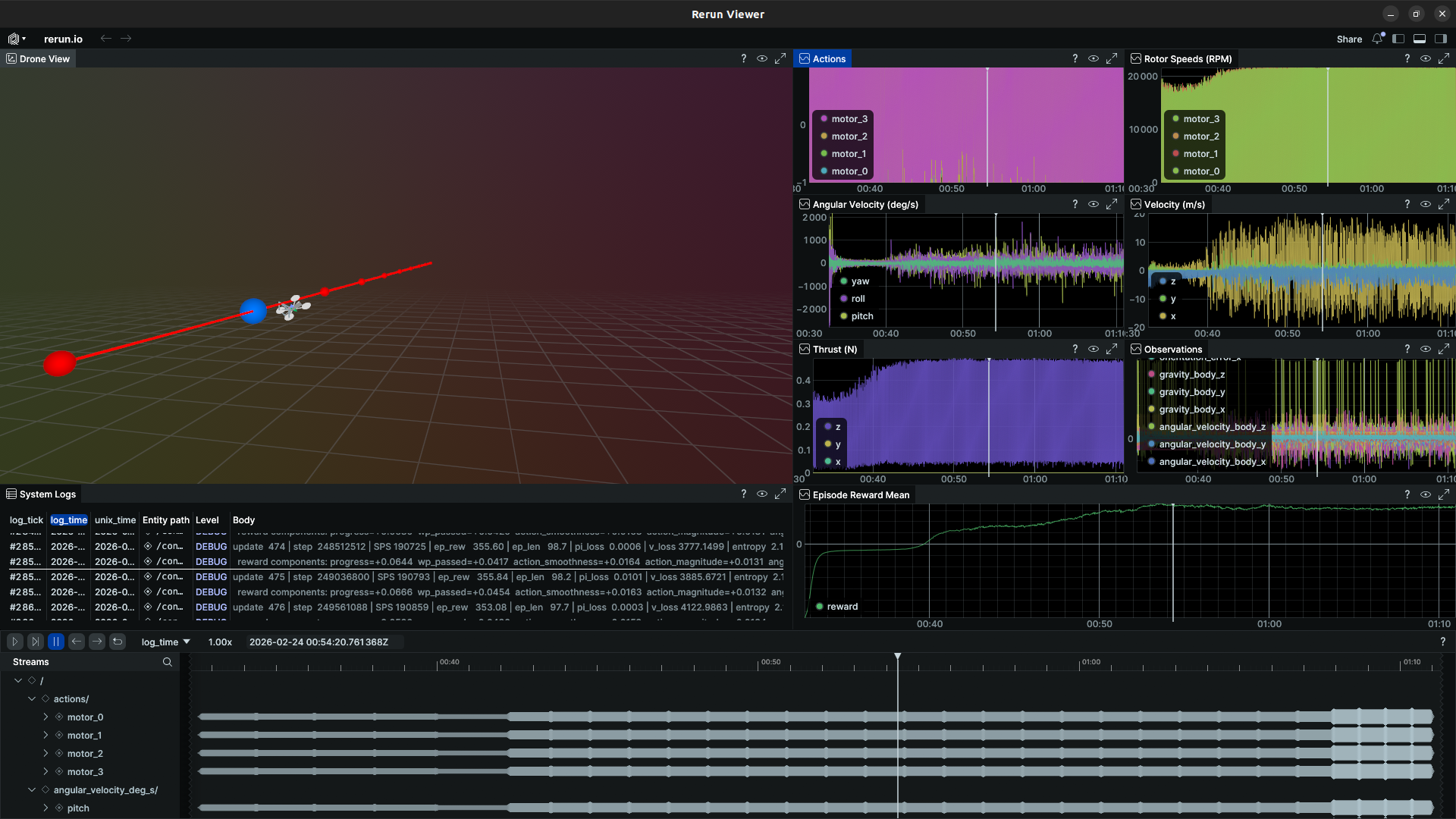Toggle the left blueprint panel
The width and height of the screenshot is (1456, 819).
[x=1398, y=39]
